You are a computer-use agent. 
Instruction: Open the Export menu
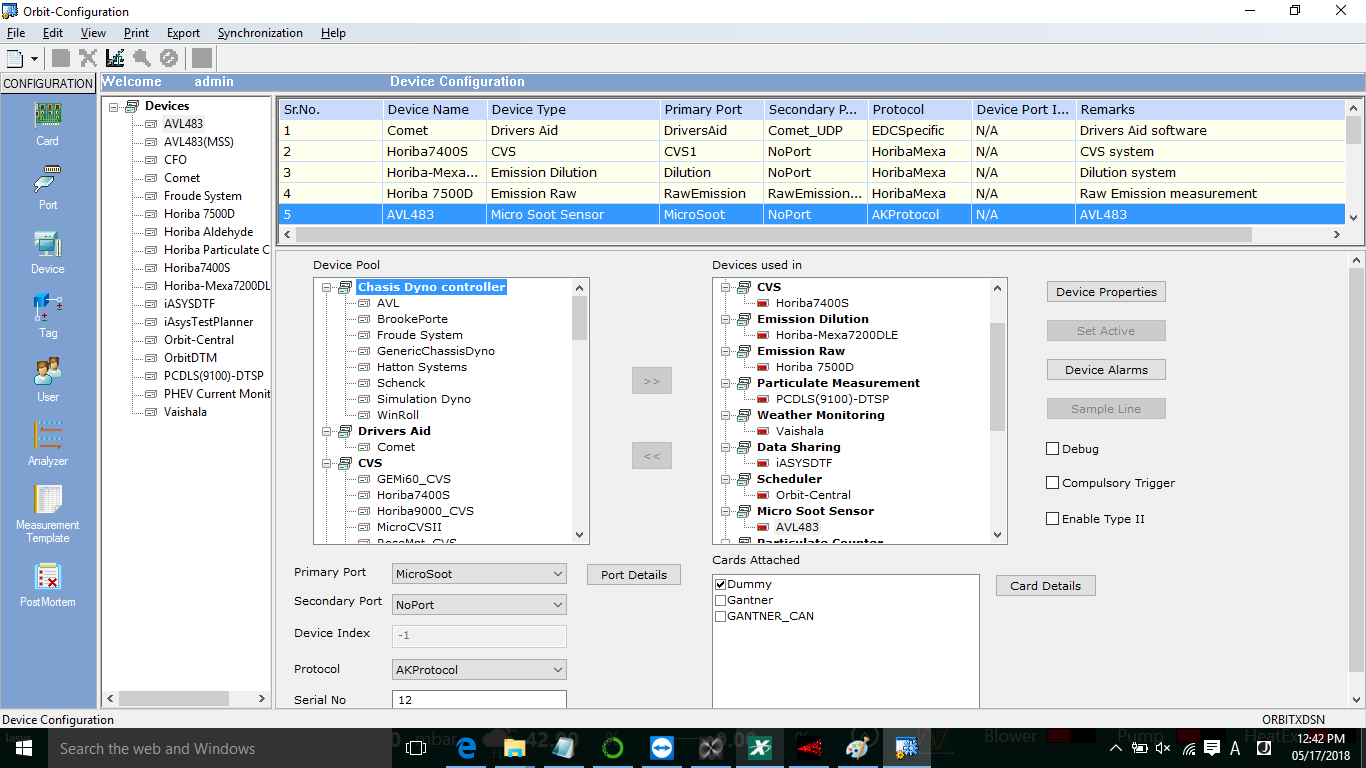point(183,33)
